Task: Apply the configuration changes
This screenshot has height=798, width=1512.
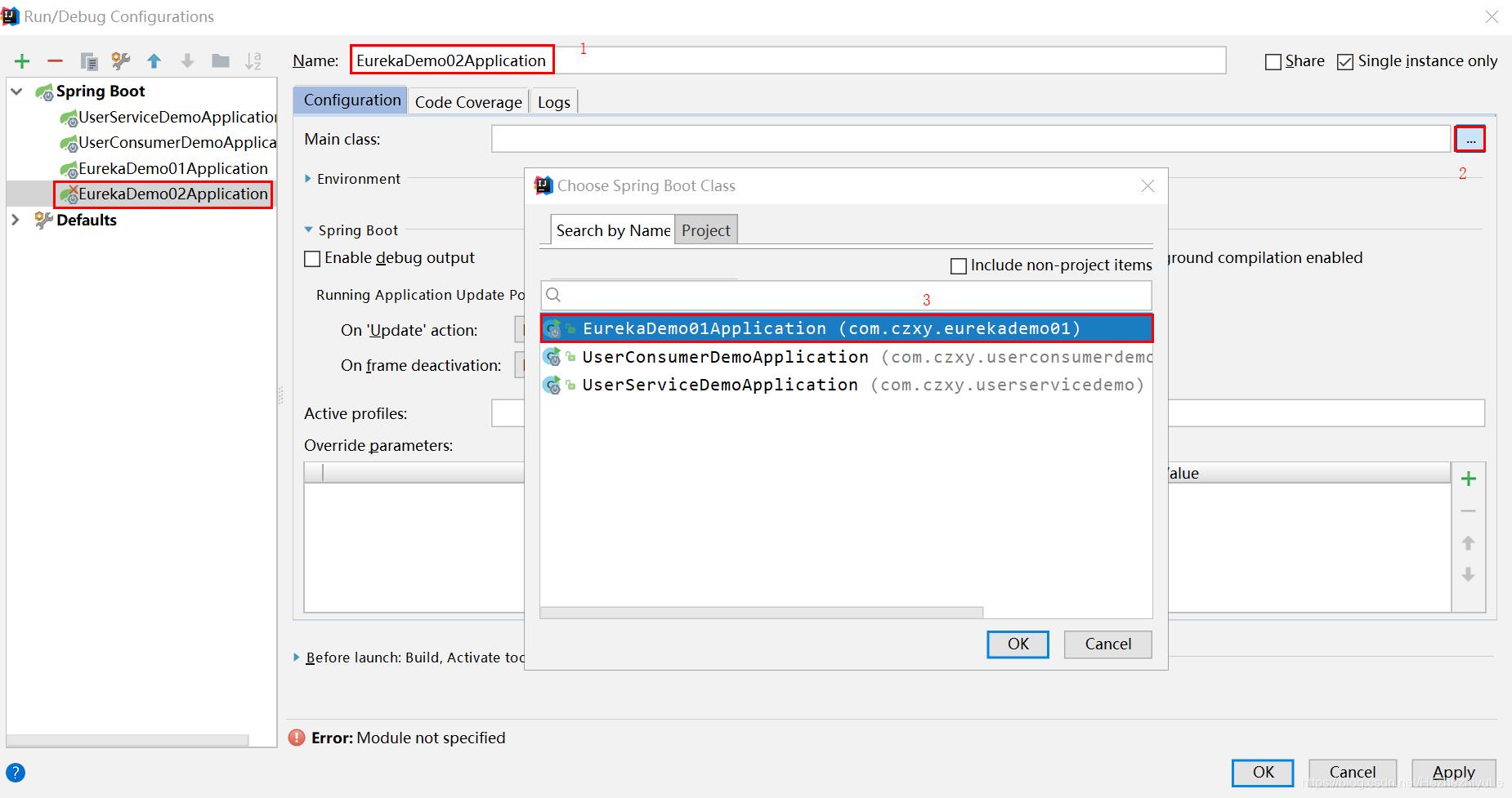Action: [1454, 773]
